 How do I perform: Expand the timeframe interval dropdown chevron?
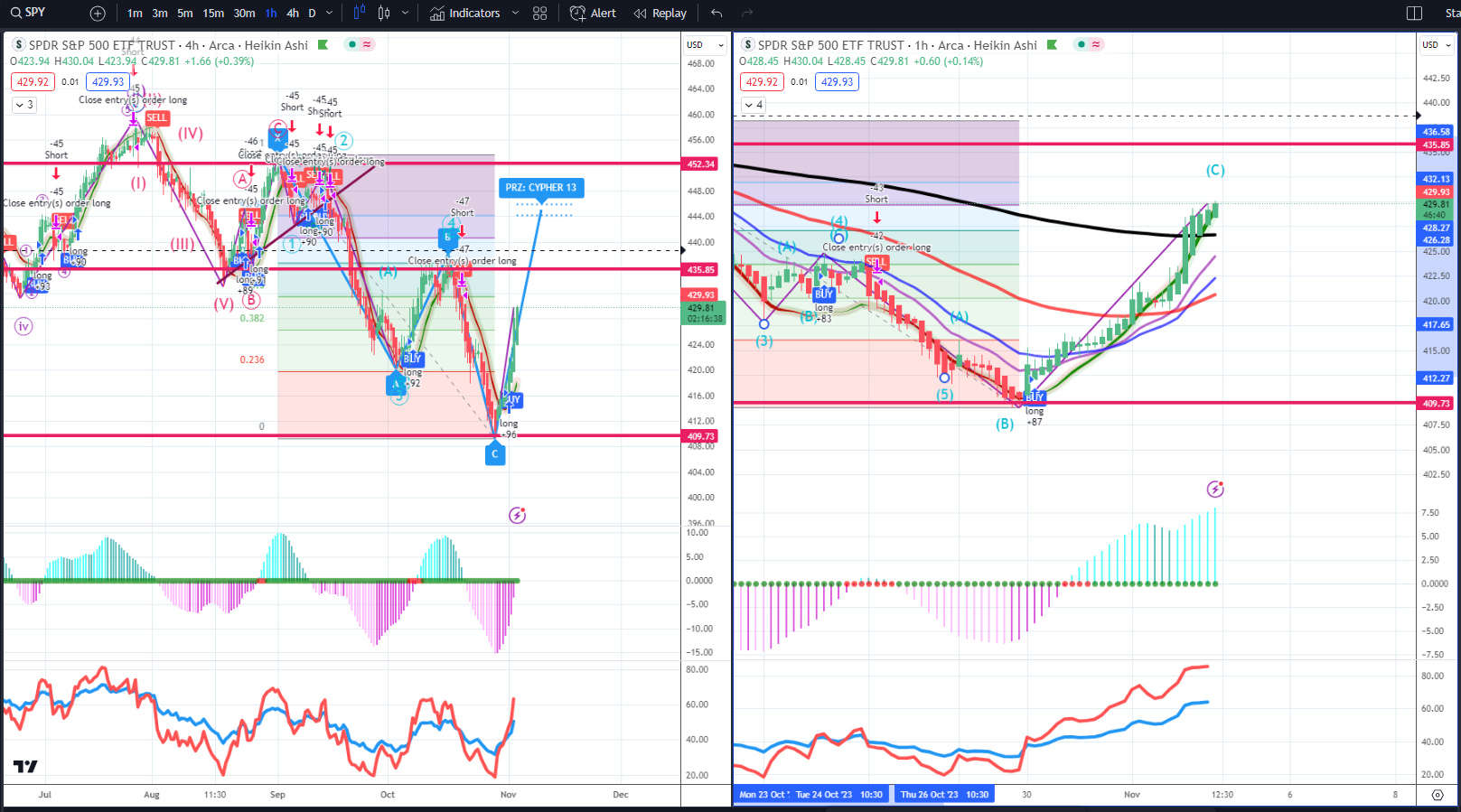point(330,14)
